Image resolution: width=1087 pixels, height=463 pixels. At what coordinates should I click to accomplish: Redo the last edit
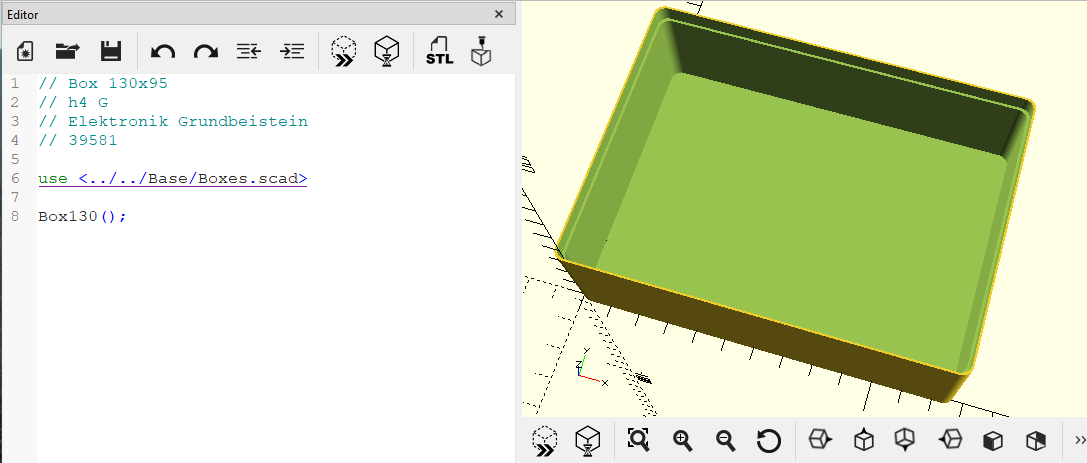(x=206, y=51)
